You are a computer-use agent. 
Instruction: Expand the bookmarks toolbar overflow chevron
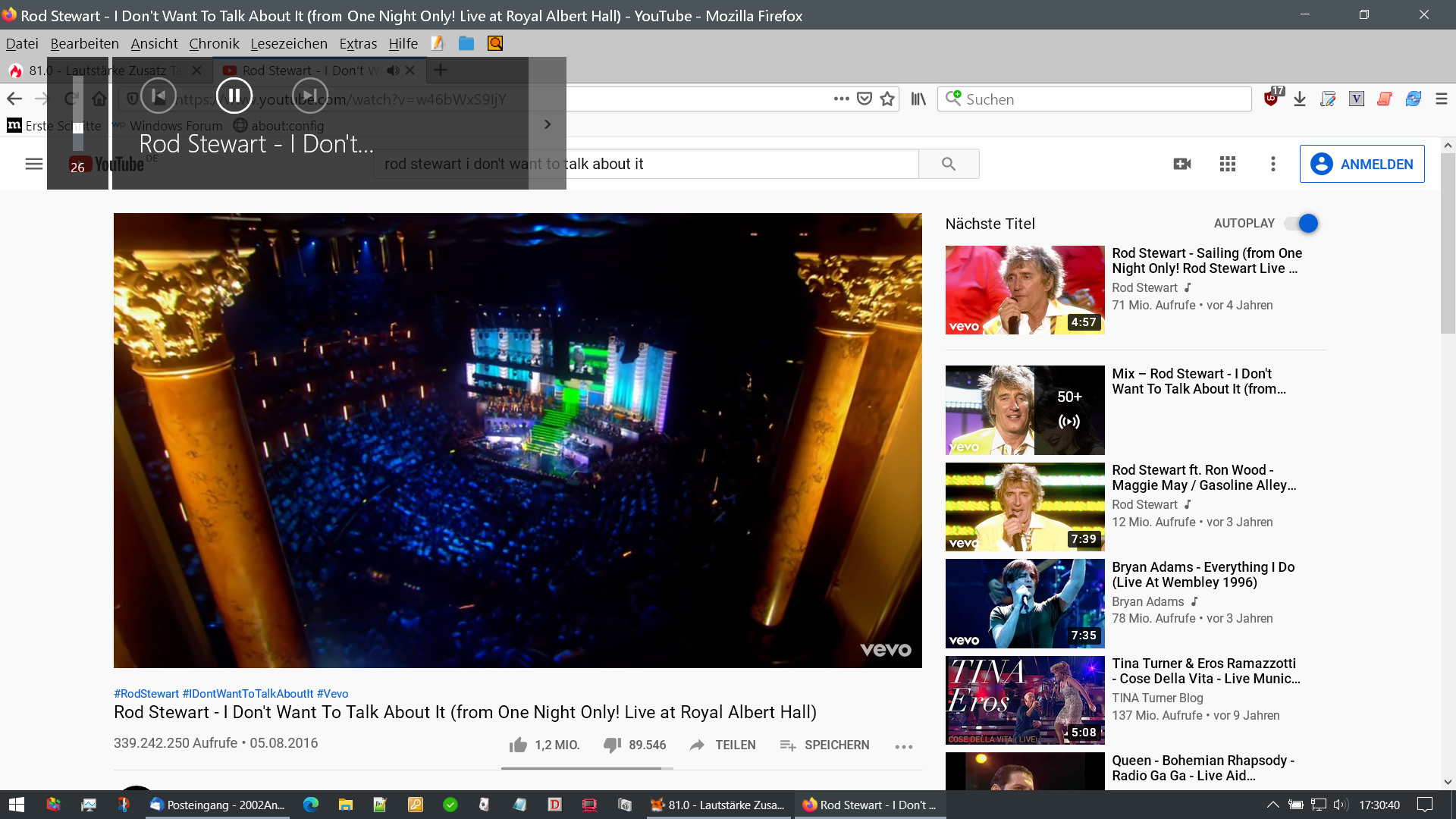click(548, 124)
